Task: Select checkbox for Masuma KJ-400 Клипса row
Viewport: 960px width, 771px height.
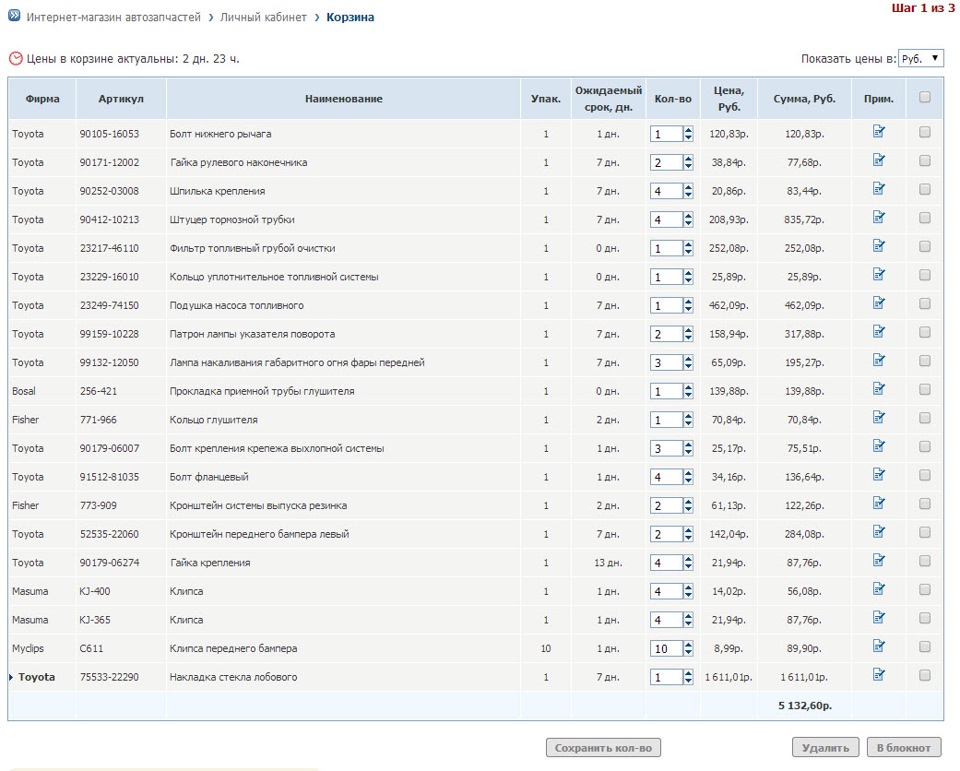Action: coord(925,590)
